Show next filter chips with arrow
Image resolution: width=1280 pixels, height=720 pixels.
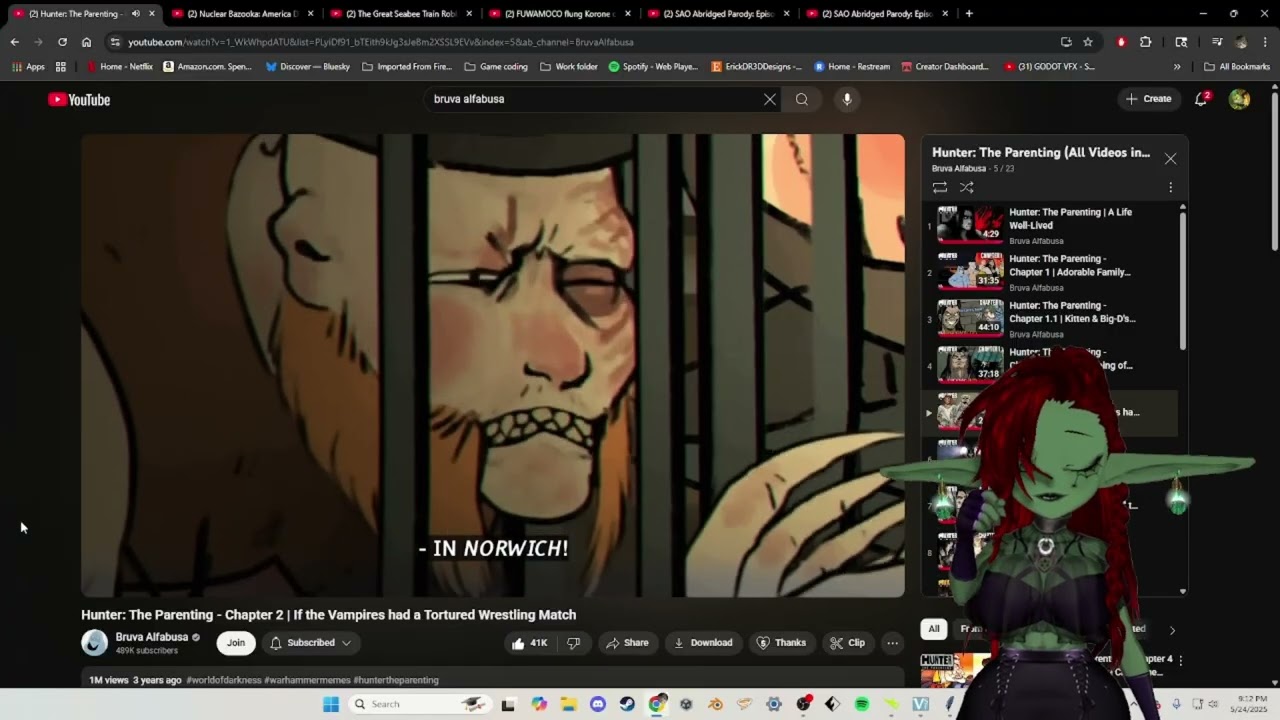pyautogui.click(x=1172, y=630)
